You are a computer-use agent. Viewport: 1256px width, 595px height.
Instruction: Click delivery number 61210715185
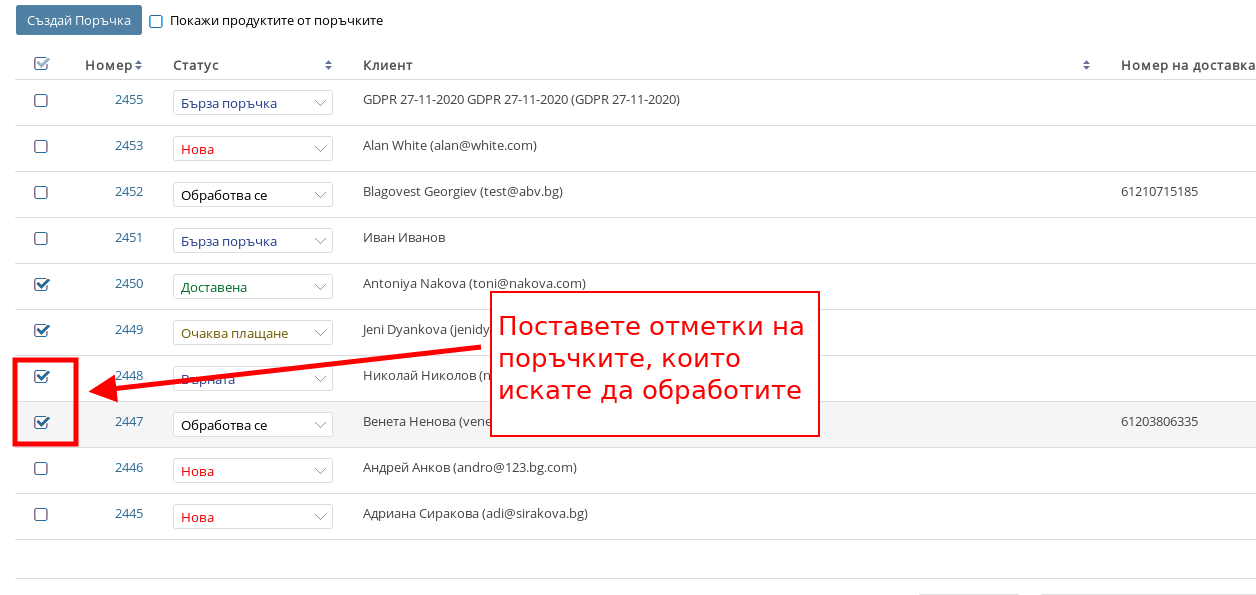1159,192
